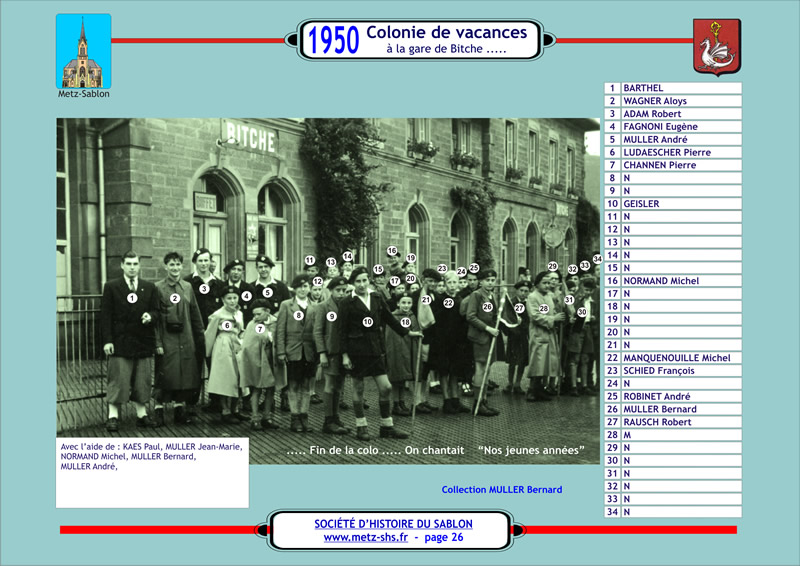Click person marker 22 in the photo
800x566 pixels.
tap(448, 303)
